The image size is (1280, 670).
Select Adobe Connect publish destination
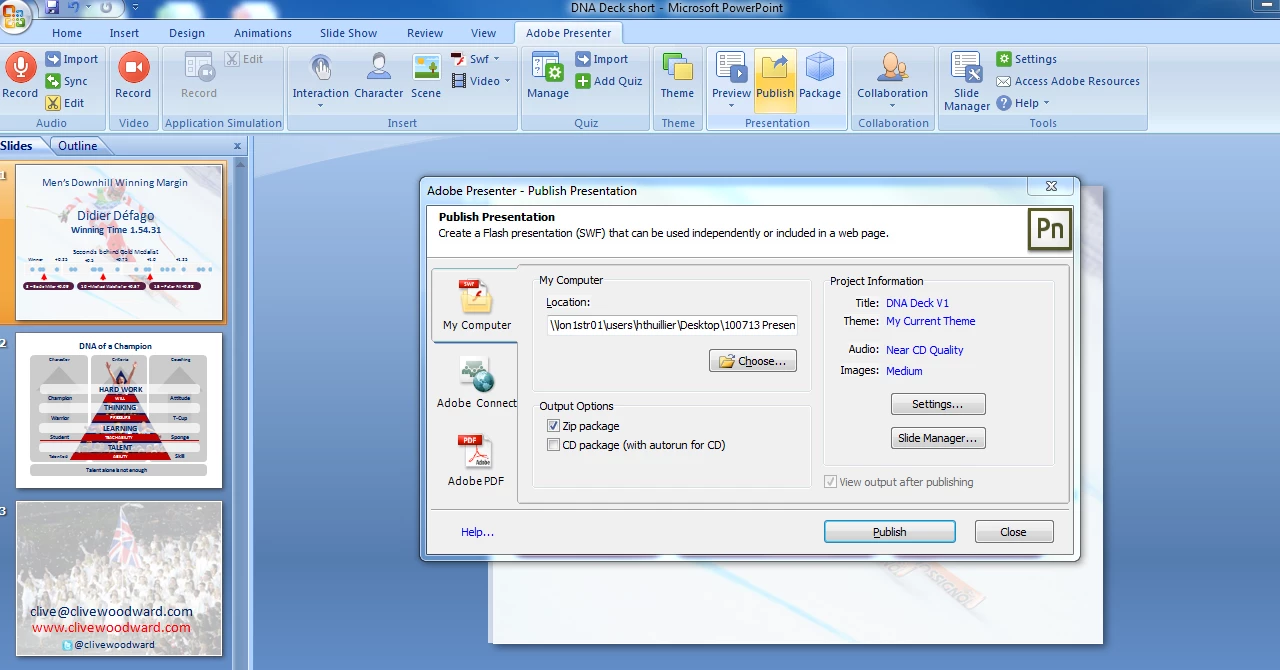(477, 382)
